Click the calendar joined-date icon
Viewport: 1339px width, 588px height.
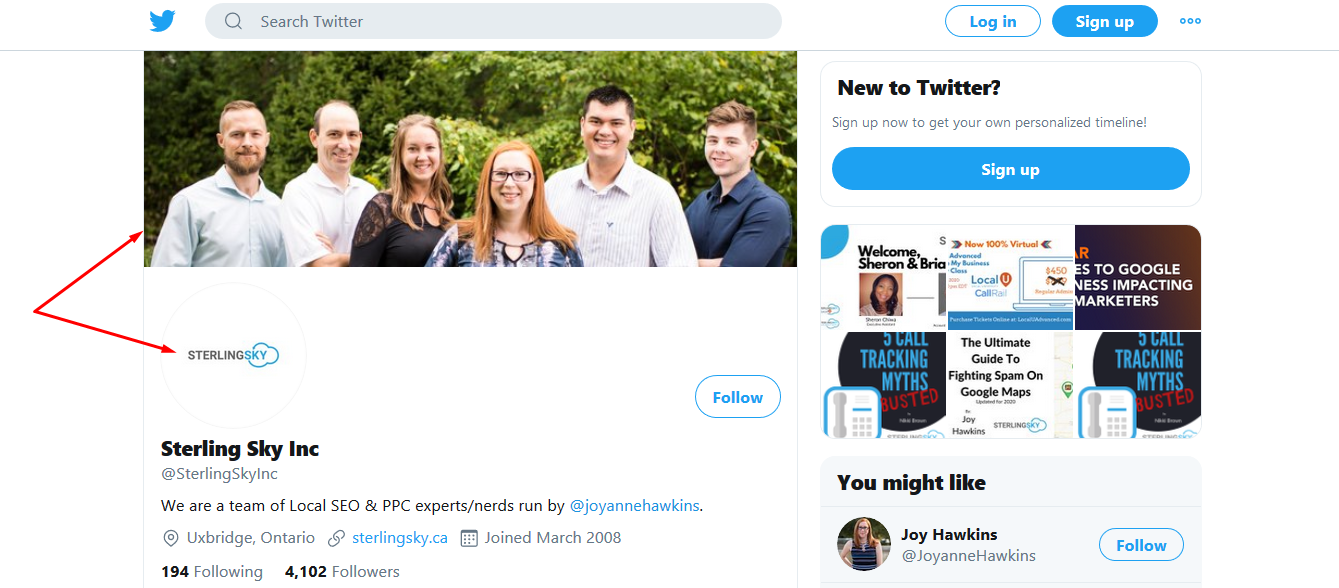click(x=469, y=538)
